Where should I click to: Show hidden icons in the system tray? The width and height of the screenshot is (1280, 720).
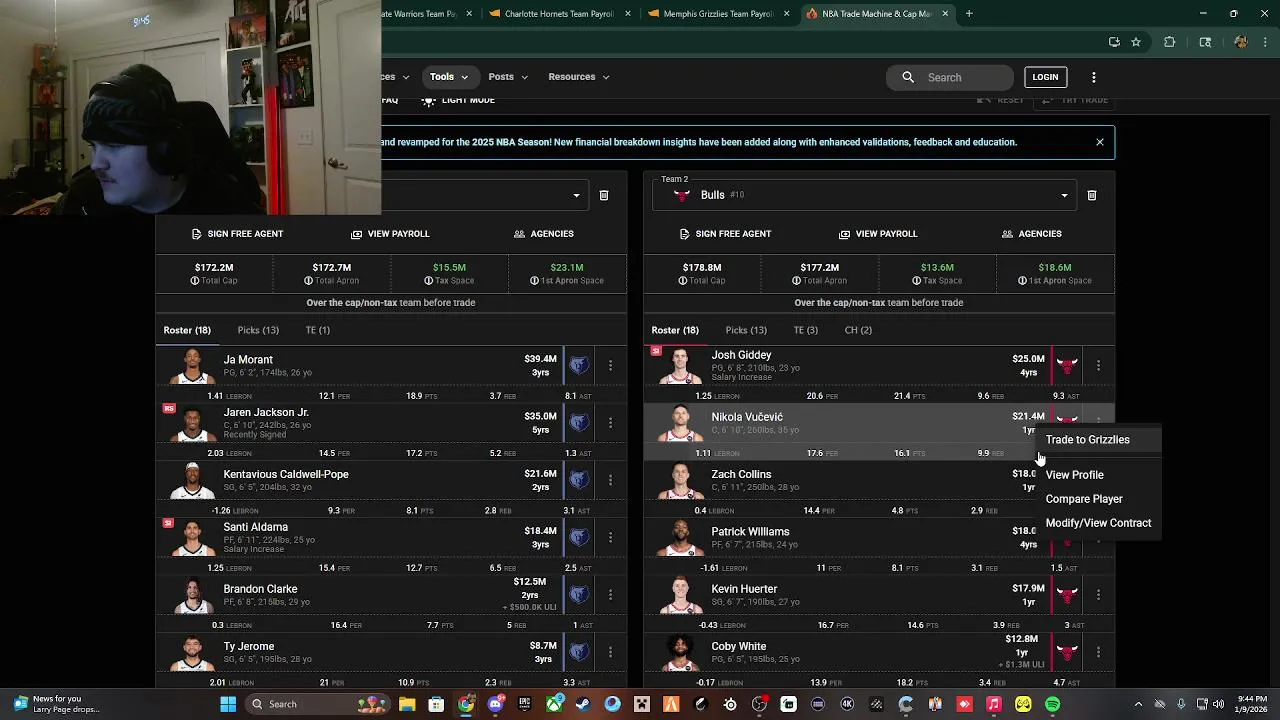tap(1140, 704)
